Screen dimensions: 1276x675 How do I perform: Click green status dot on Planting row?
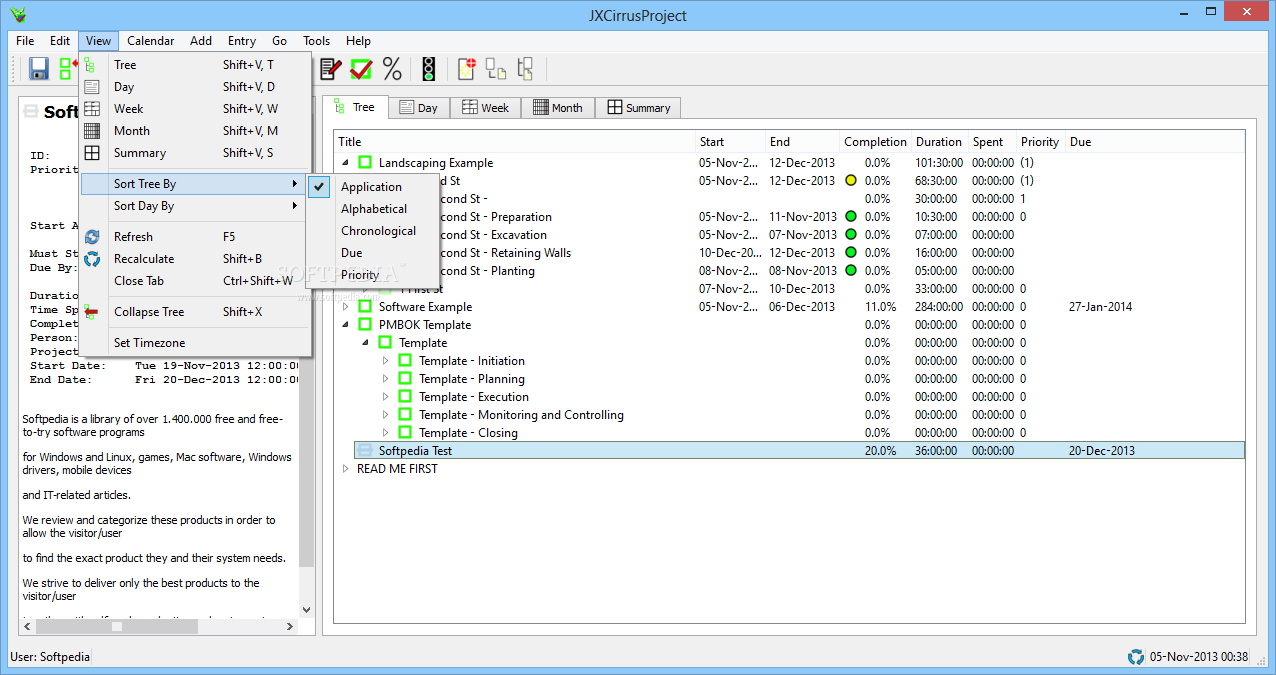[851, 271]
